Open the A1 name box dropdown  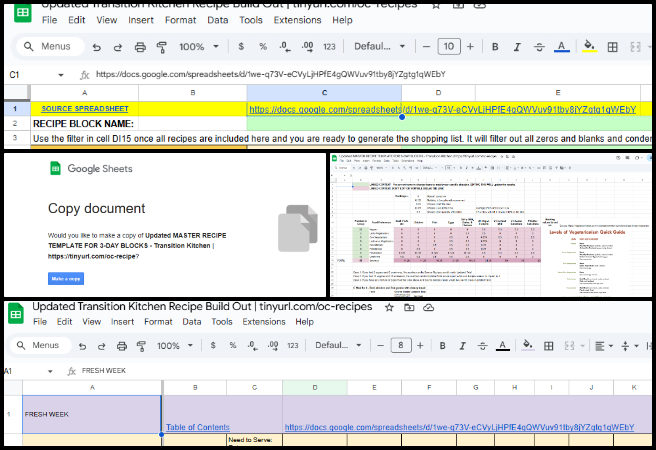pyautogui.click(x=51, y=371)
